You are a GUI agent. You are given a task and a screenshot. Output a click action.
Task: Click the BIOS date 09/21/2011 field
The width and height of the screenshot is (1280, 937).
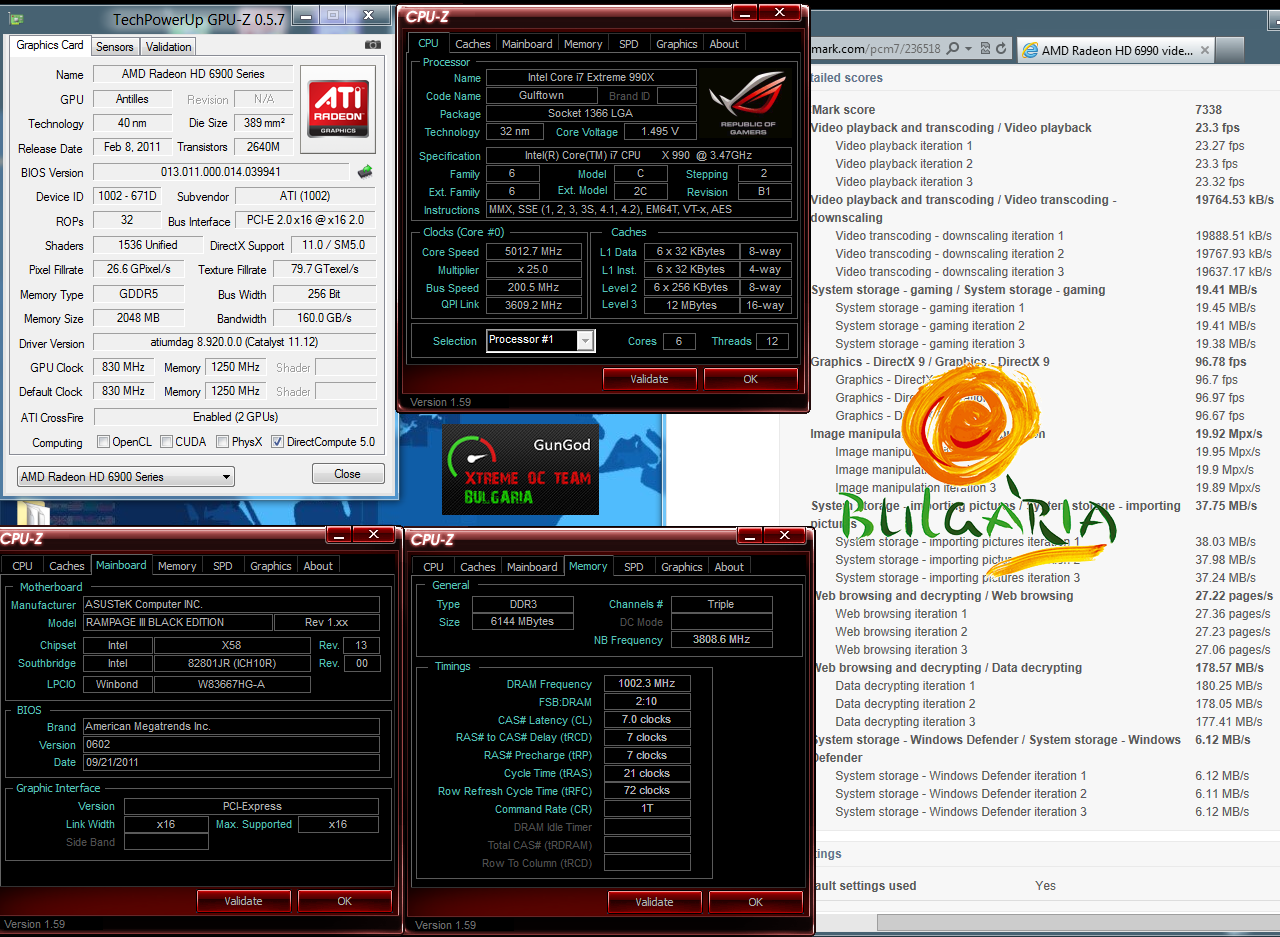(x=231, y=763)
